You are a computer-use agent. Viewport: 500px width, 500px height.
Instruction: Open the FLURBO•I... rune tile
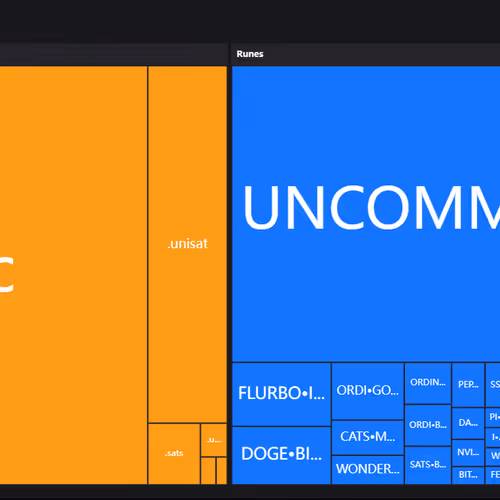[281, 394]
